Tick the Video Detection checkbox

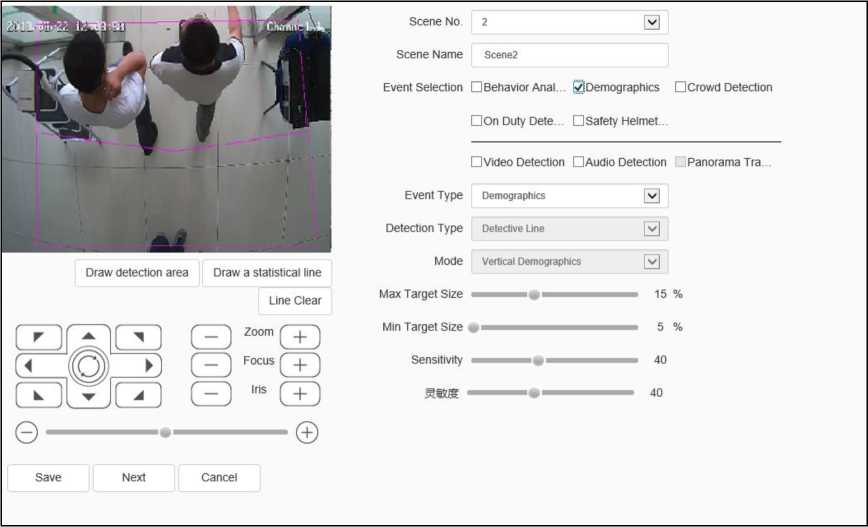[x=477, y=162]
